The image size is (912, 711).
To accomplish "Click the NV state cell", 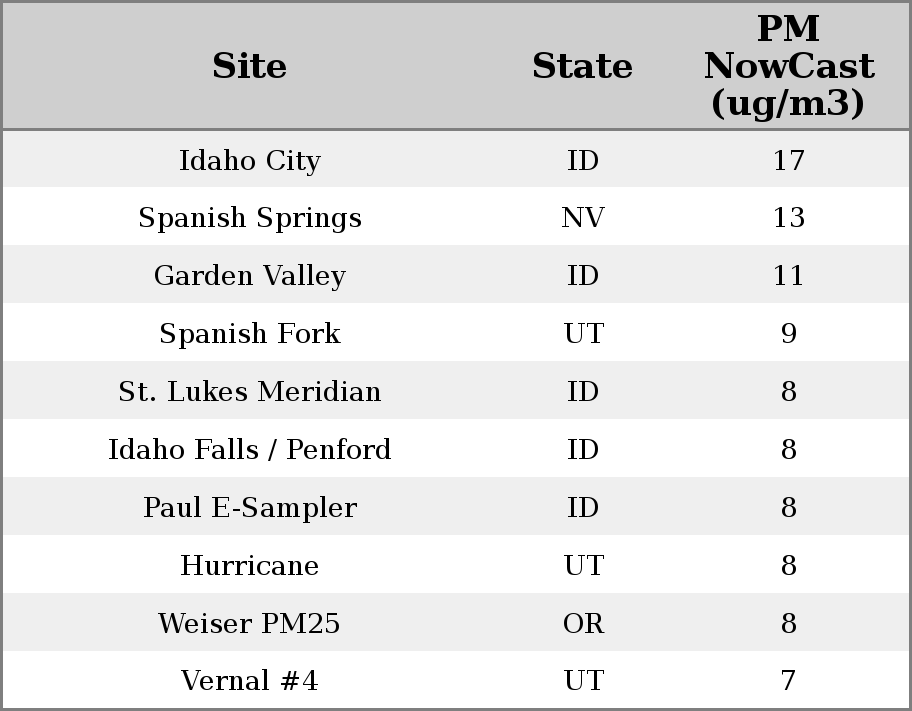I will point(582,218).
